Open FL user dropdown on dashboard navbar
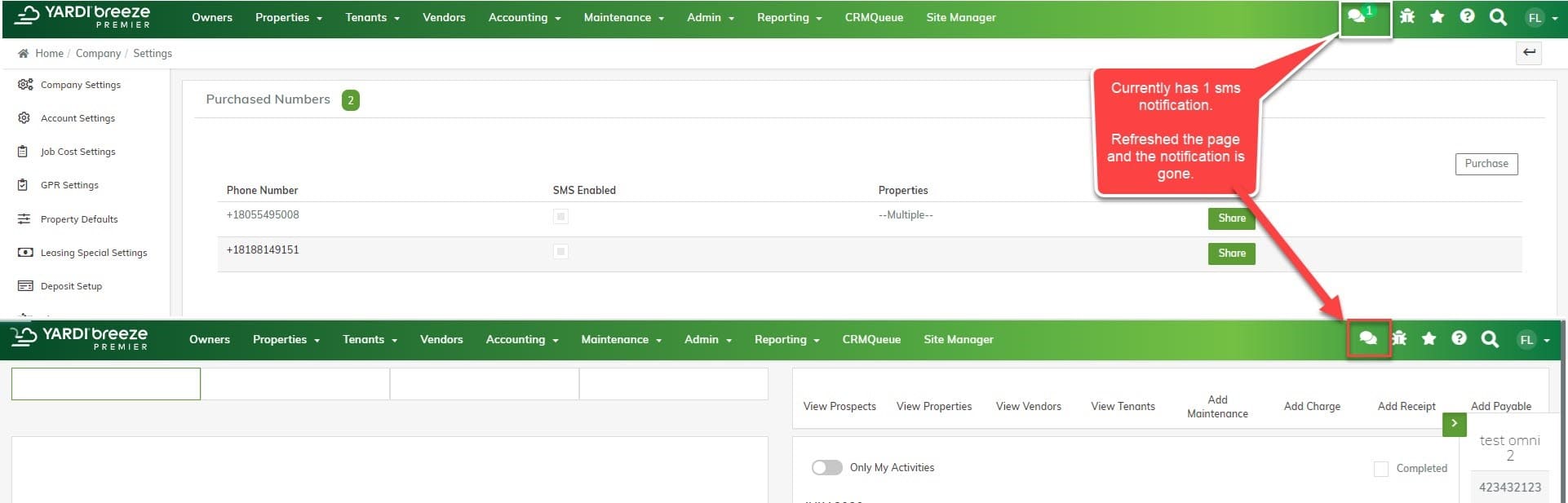 1535,340
